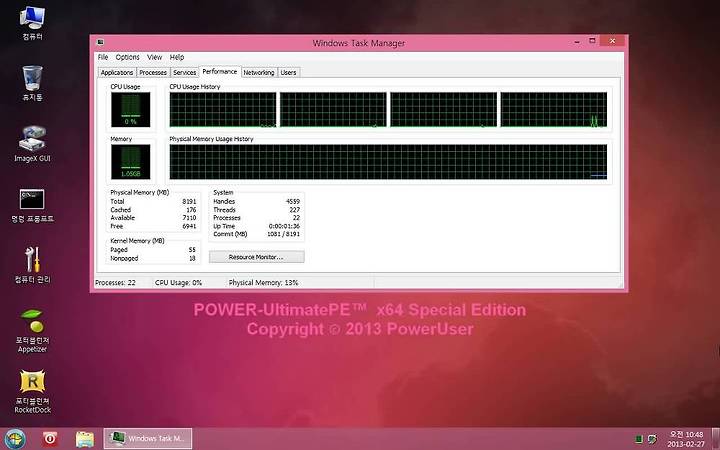Click the Resource Monitor button
The image size is (720, 450).
(x=256, y=257)
